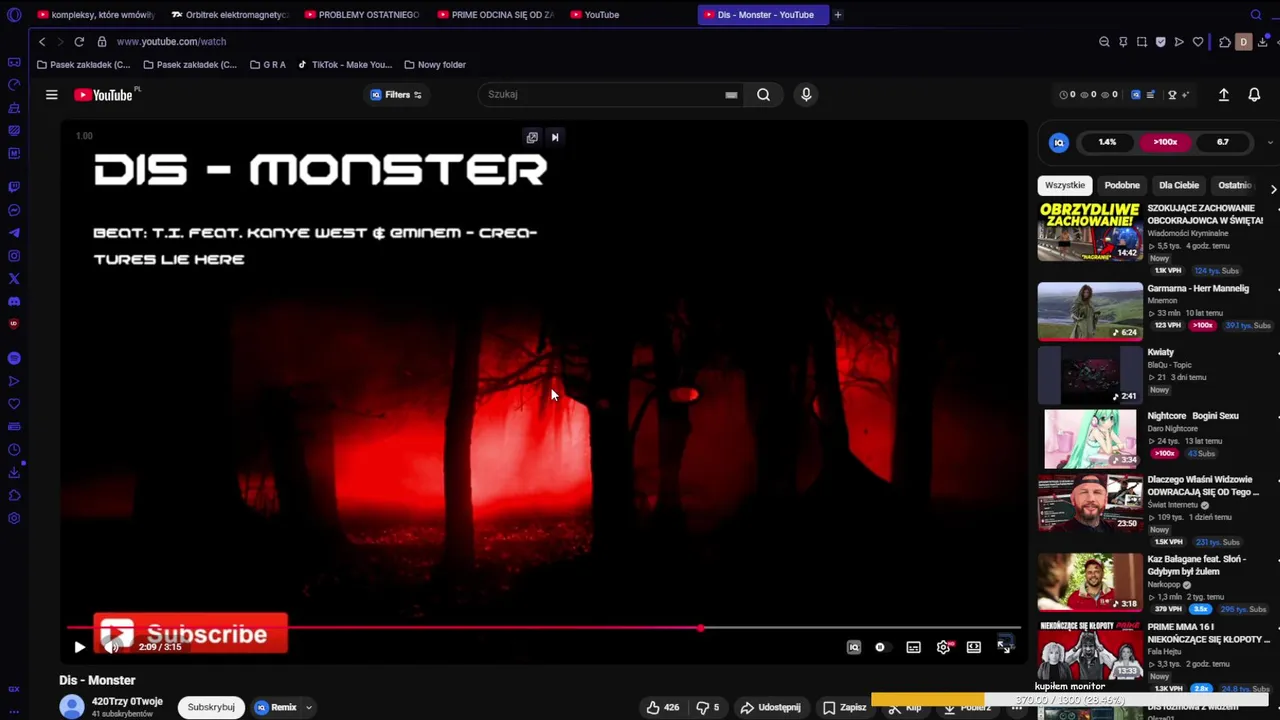
Task: Go back with the browser back arrow
Action: [42, 42]
